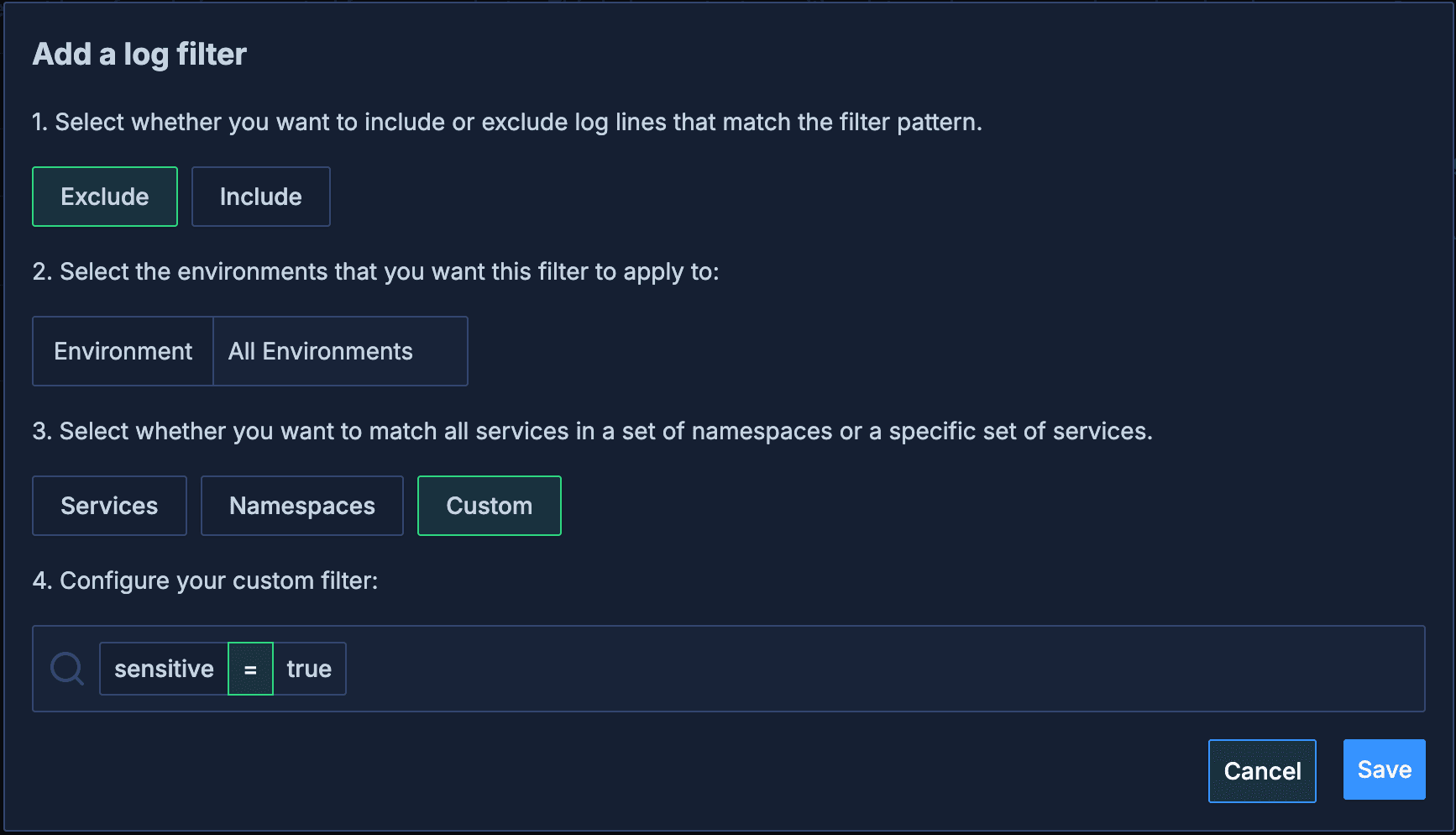The width and height of the screenshot is (1456, 835).
Task: Click the 'sensitive' key token
Action: pos(164,669)
